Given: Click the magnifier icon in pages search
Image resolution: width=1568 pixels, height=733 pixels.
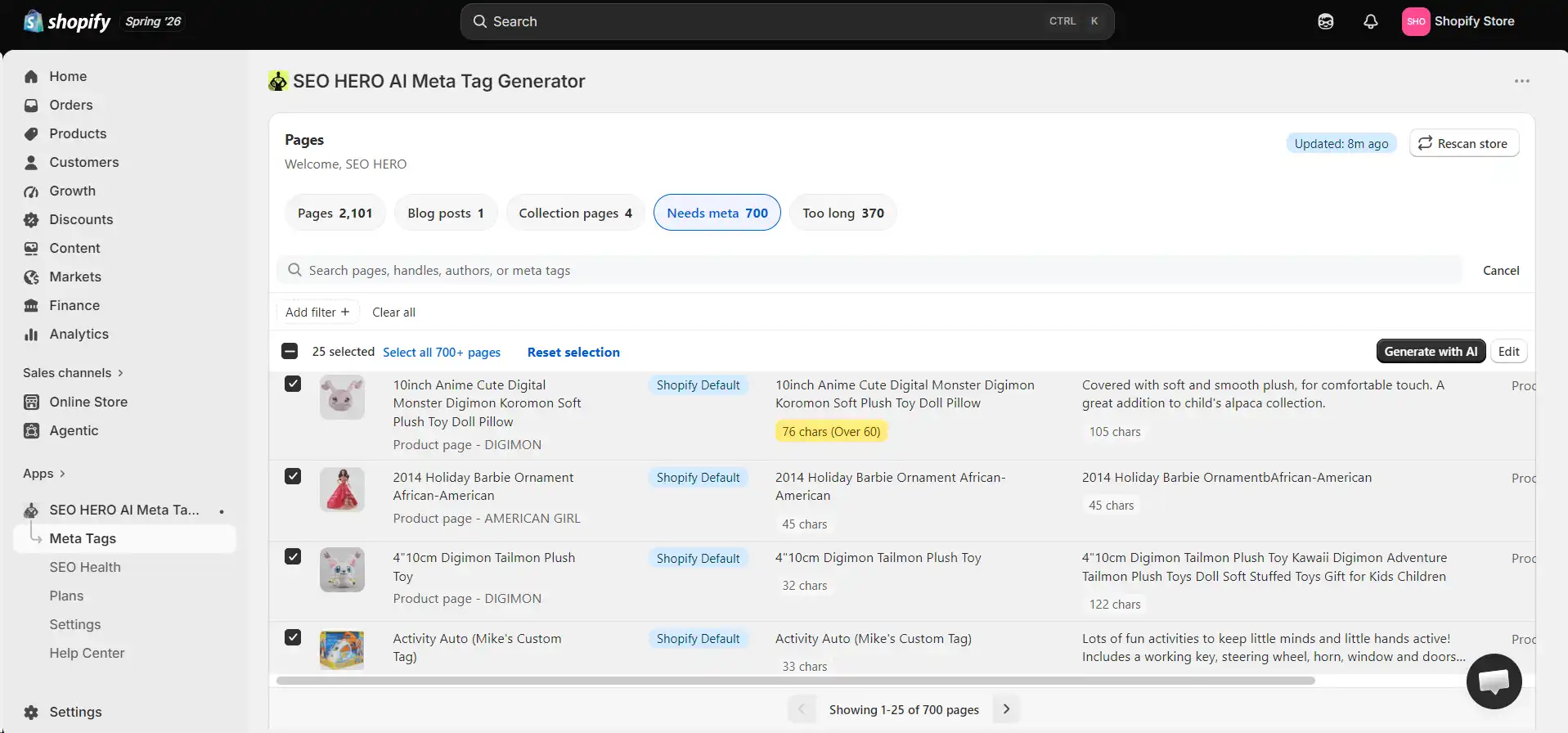Looking at the screenshot, I should coord(294,269).
